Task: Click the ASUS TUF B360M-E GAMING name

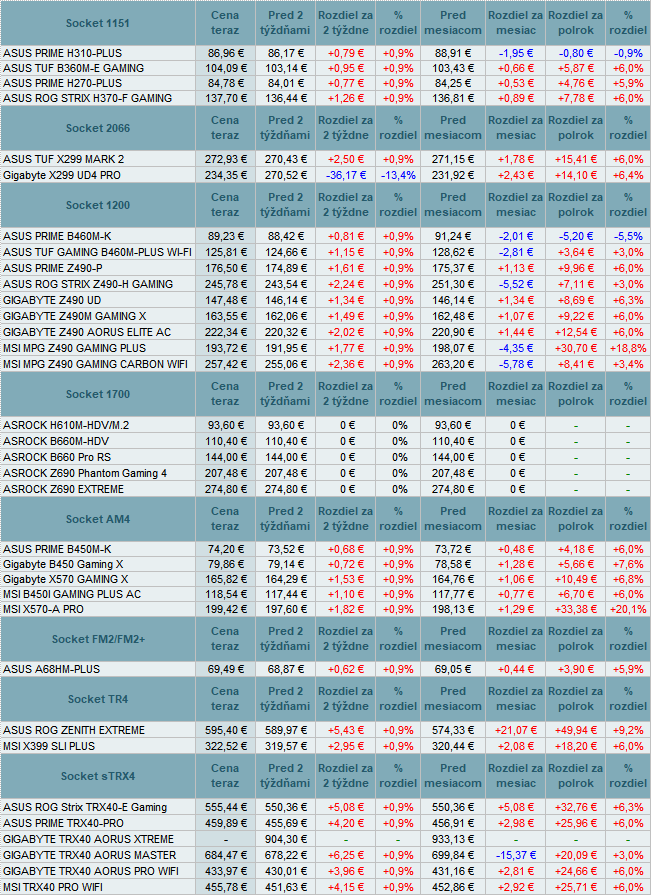Action: 73,68
